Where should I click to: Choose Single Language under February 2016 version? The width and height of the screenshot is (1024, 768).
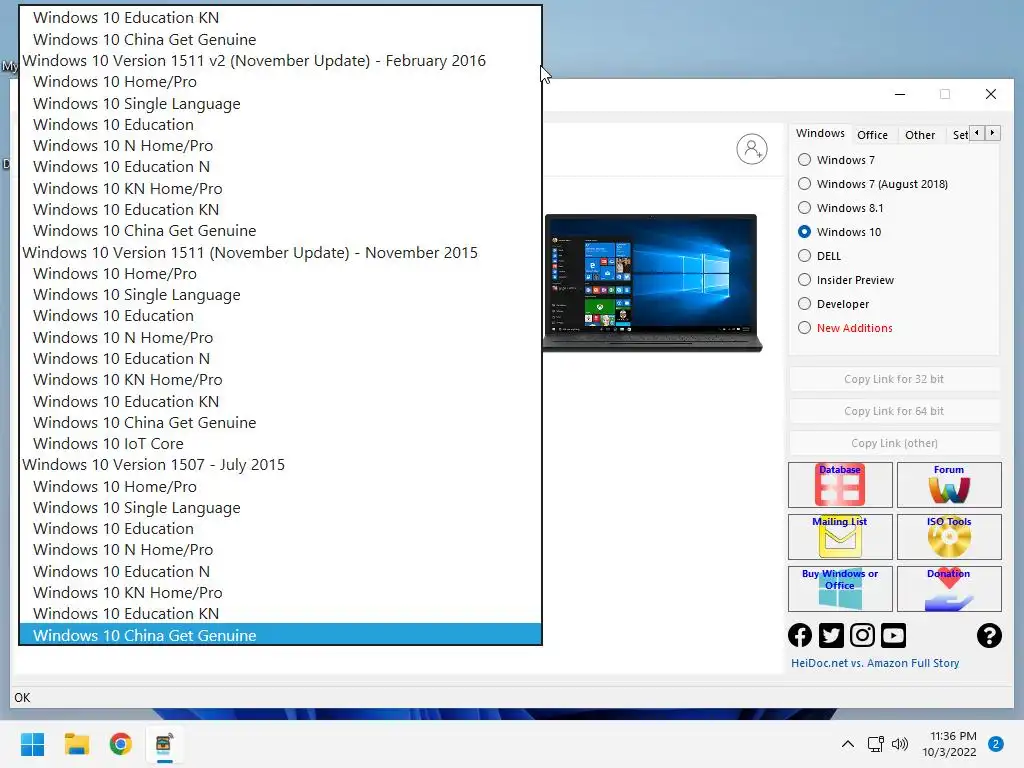pos(281,103)
